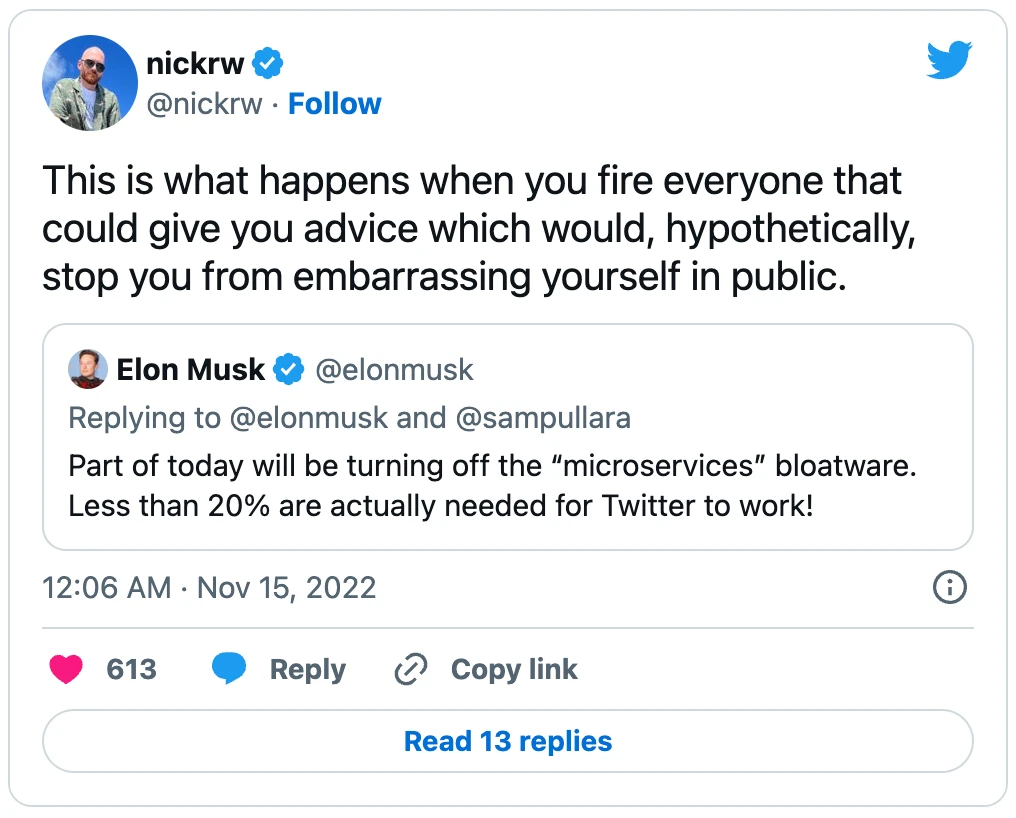Open the nickrw display name
1016x818 pixels.
(x=195, y=64)
